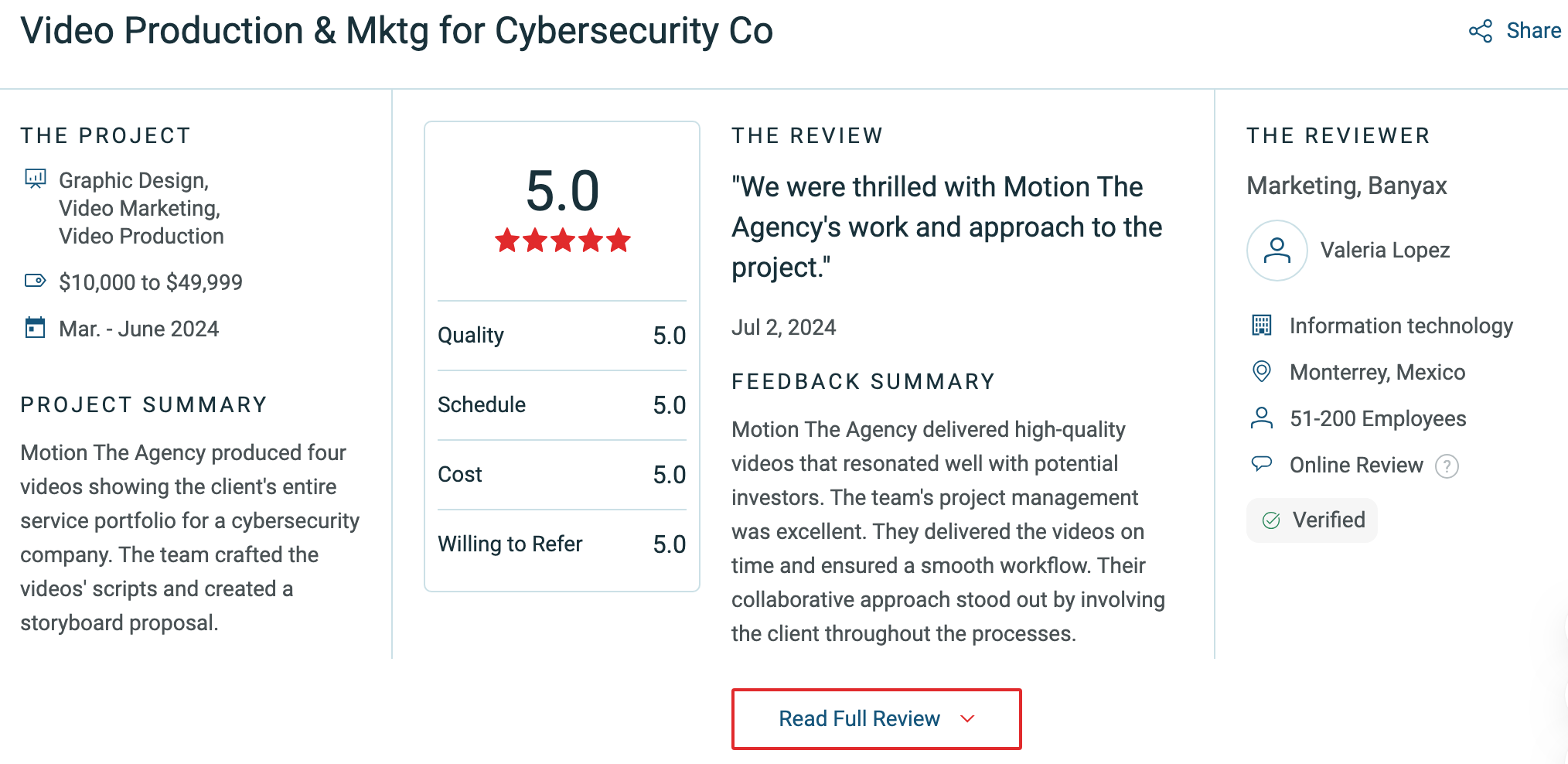Click the Read Full Review button
1568x764 pixels.
tap(876, 718)
